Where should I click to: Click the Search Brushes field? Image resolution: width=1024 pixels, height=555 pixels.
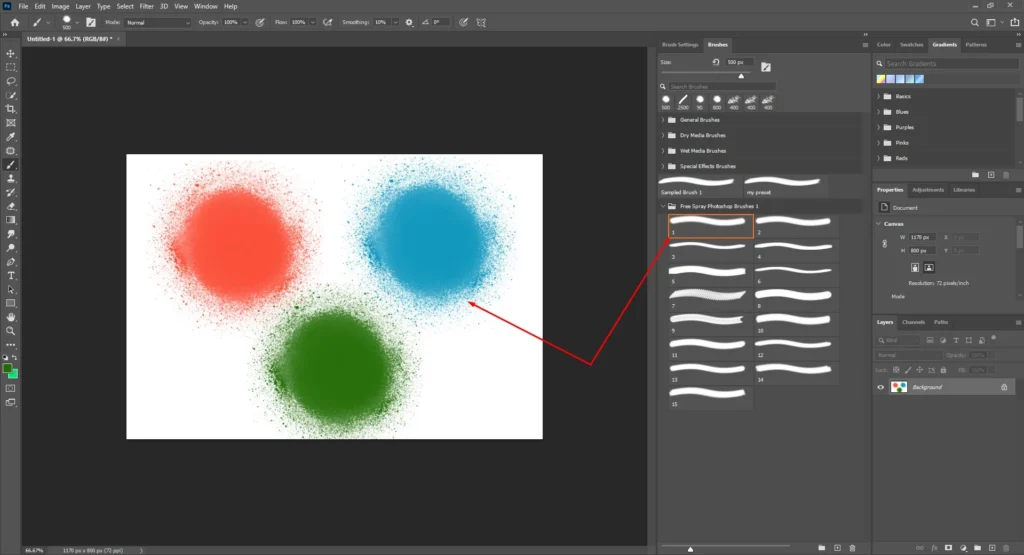[x=721, y=87]
